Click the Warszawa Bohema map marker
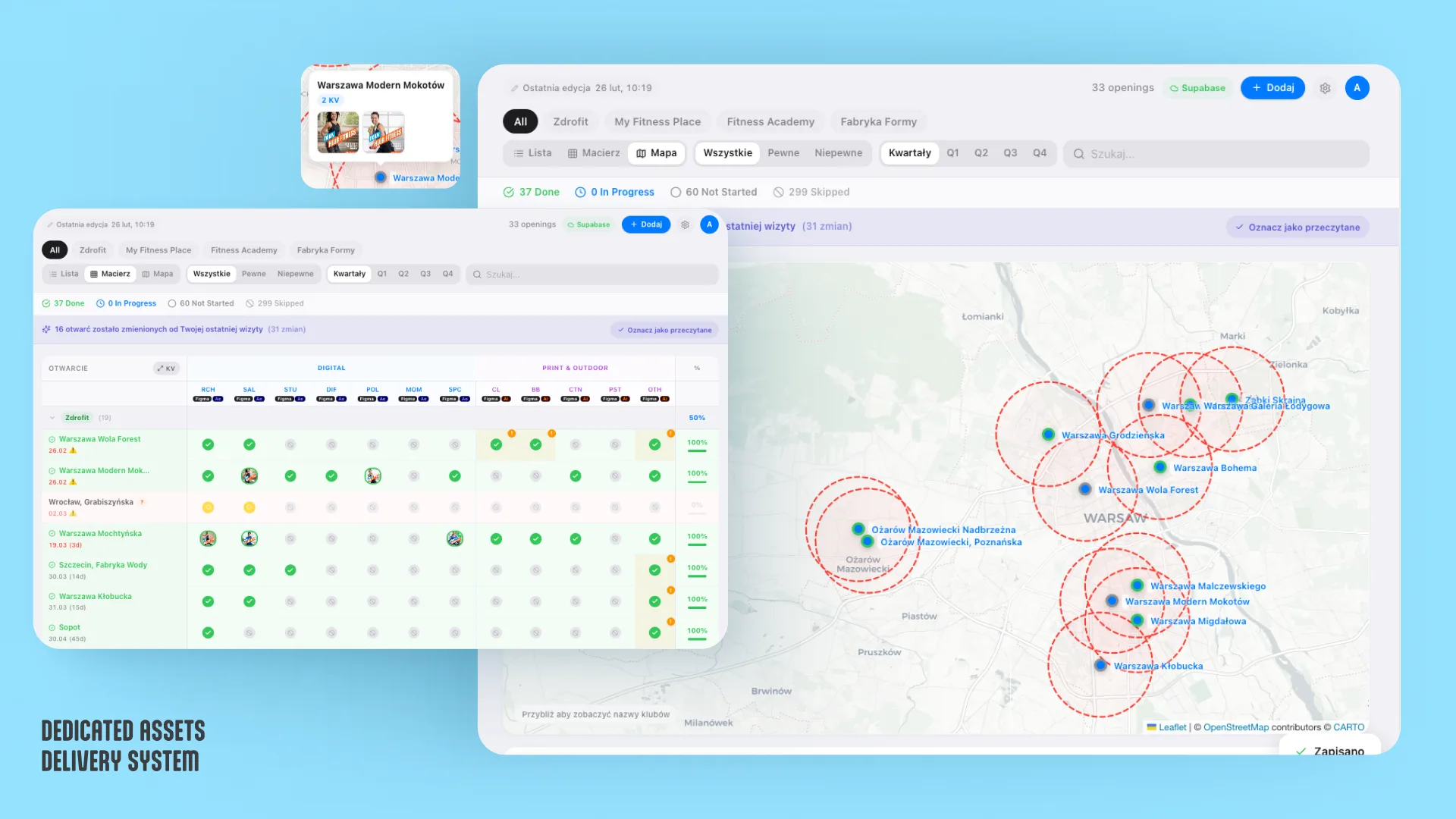The height and width of the screenshot is (819, 1456). coord(1160,467)
